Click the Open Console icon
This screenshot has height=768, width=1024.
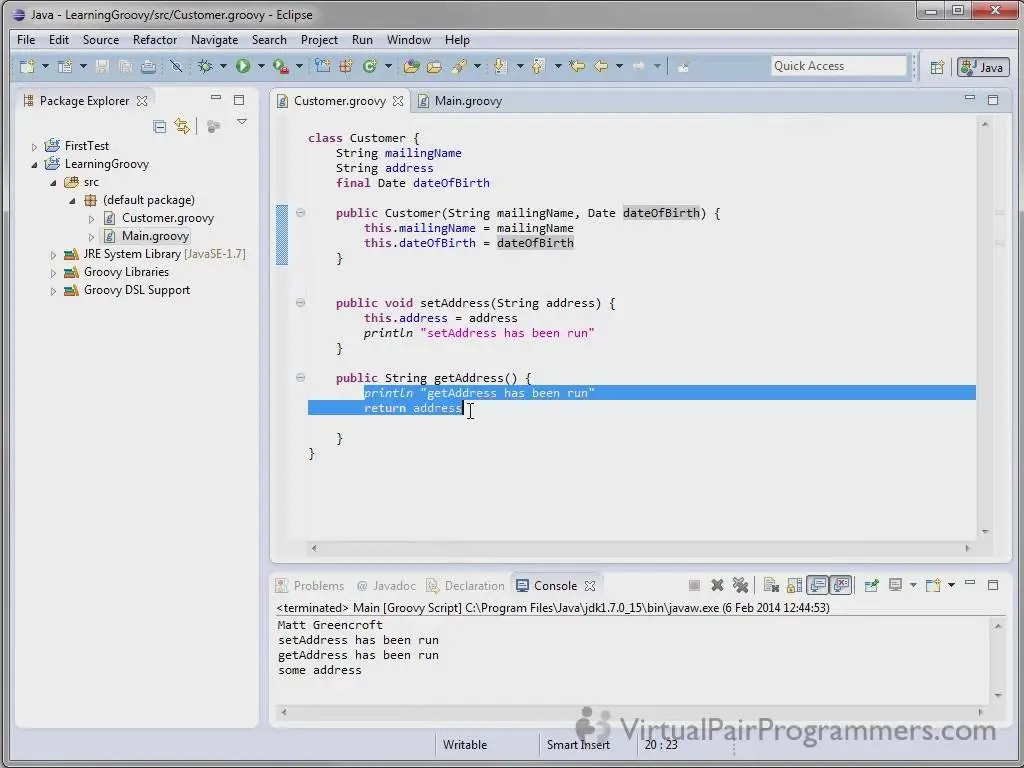pyautogui.click(x=933, y=585)
